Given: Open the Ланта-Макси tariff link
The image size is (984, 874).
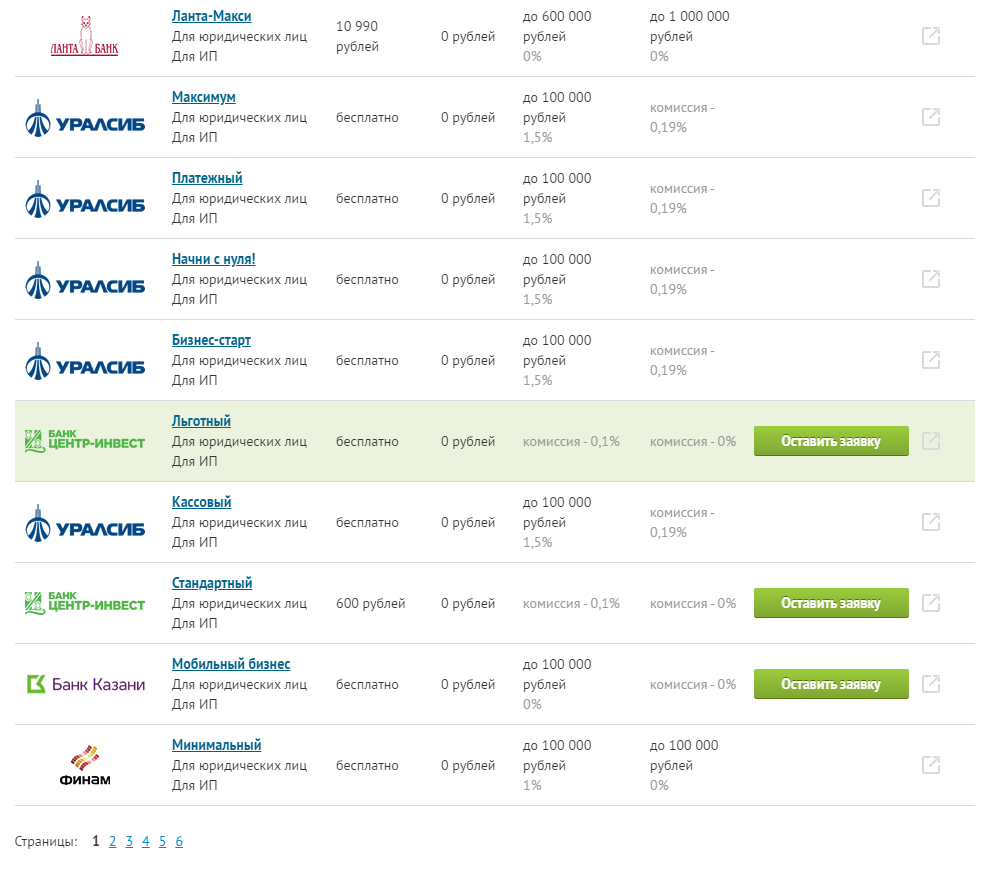Looking at the screenshot, I should (x=211, y=16).
